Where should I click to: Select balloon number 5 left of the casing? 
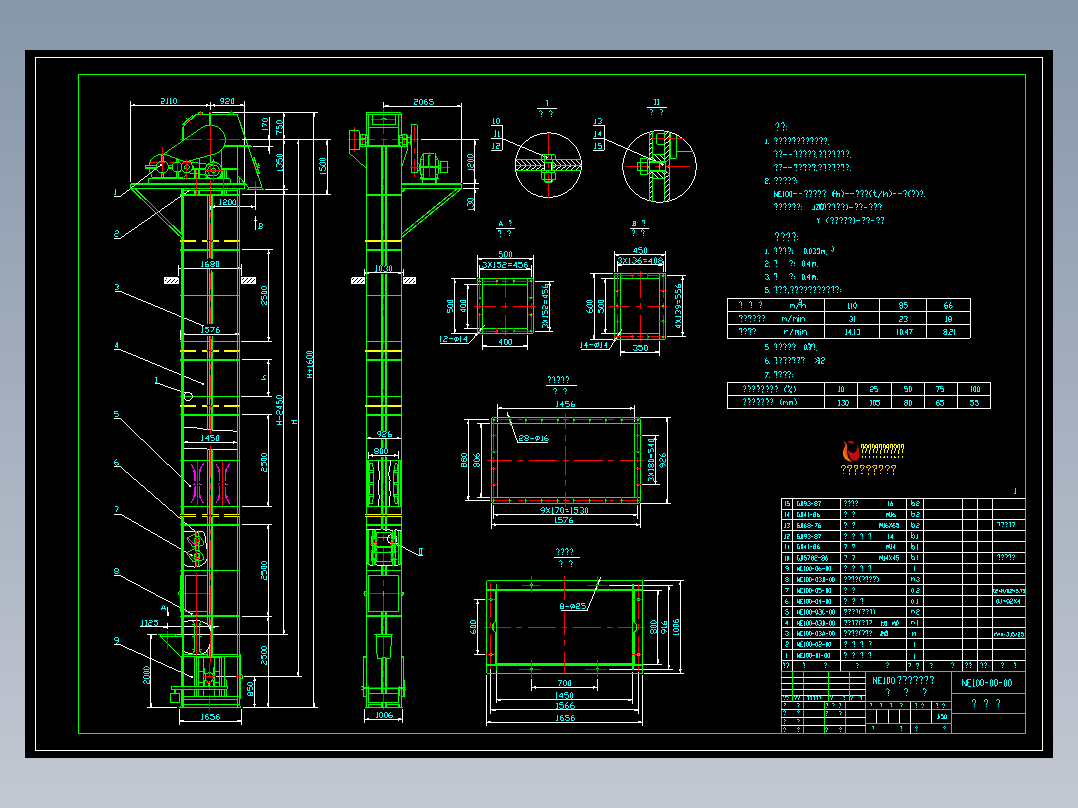(x=116, y=415)
